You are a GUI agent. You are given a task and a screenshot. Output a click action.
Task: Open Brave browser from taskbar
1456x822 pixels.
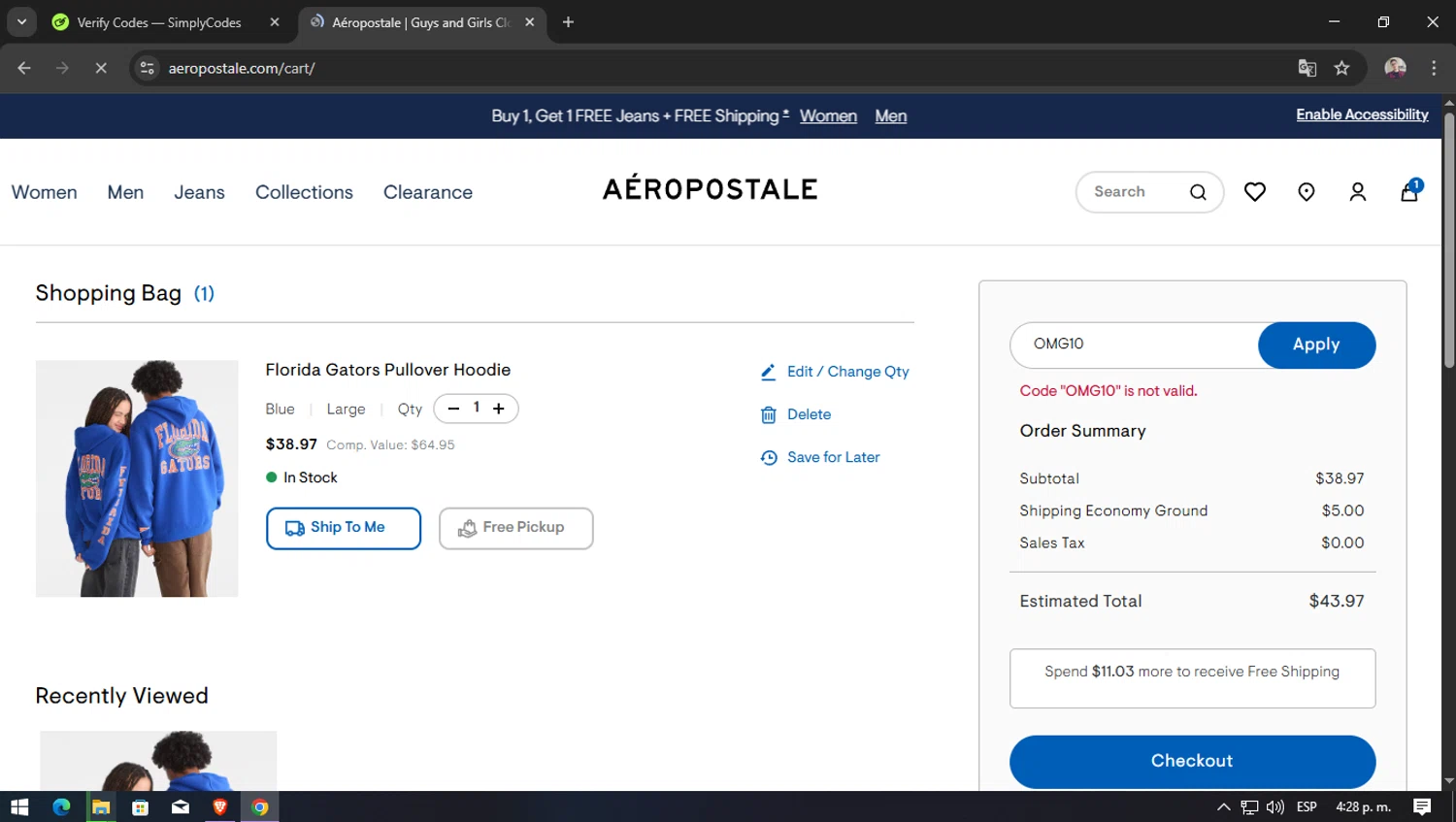pos(220,806)
